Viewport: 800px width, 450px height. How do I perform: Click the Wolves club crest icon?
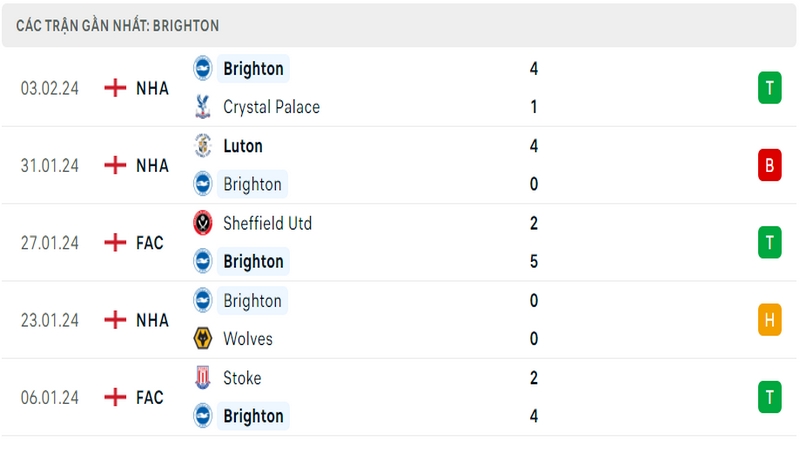(203, 339)
